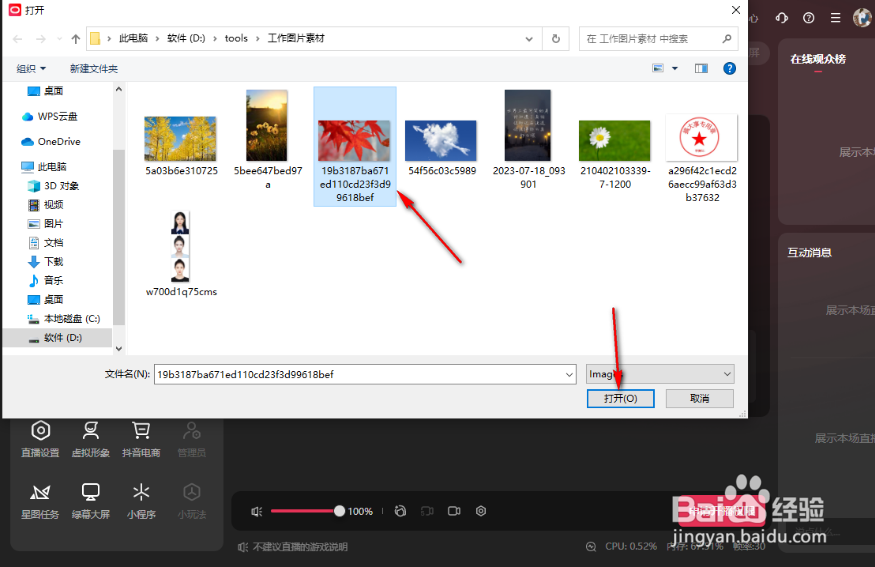Open the hamburger menu in live app

click(x=835, y=18)
